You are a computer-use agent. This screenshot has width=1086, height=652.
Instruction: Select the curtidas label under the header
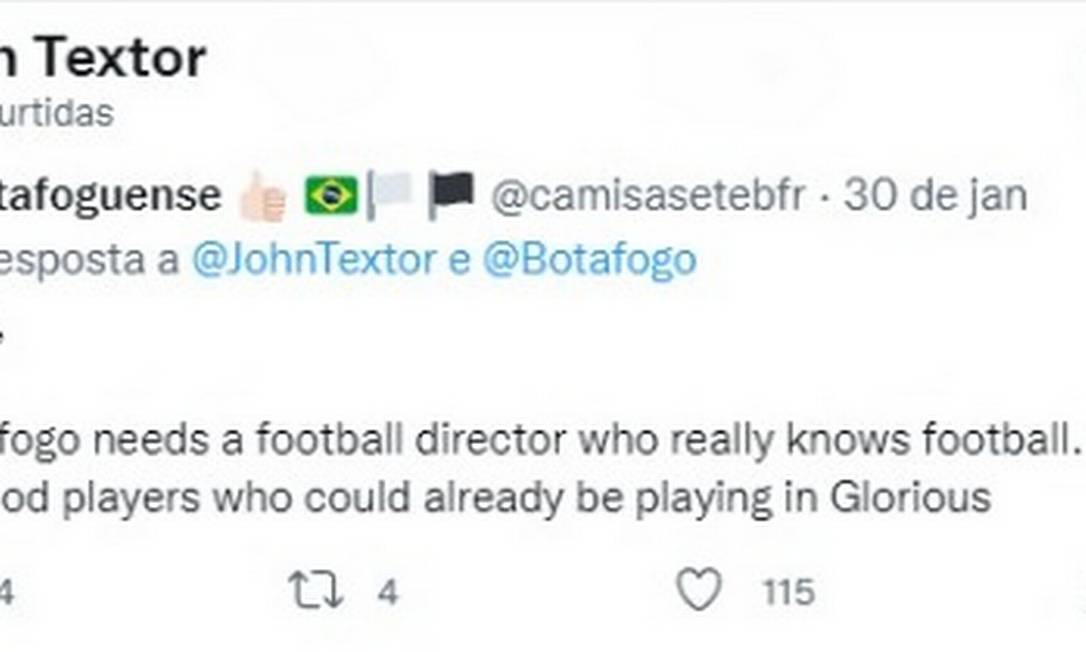[x=57, y=113]
